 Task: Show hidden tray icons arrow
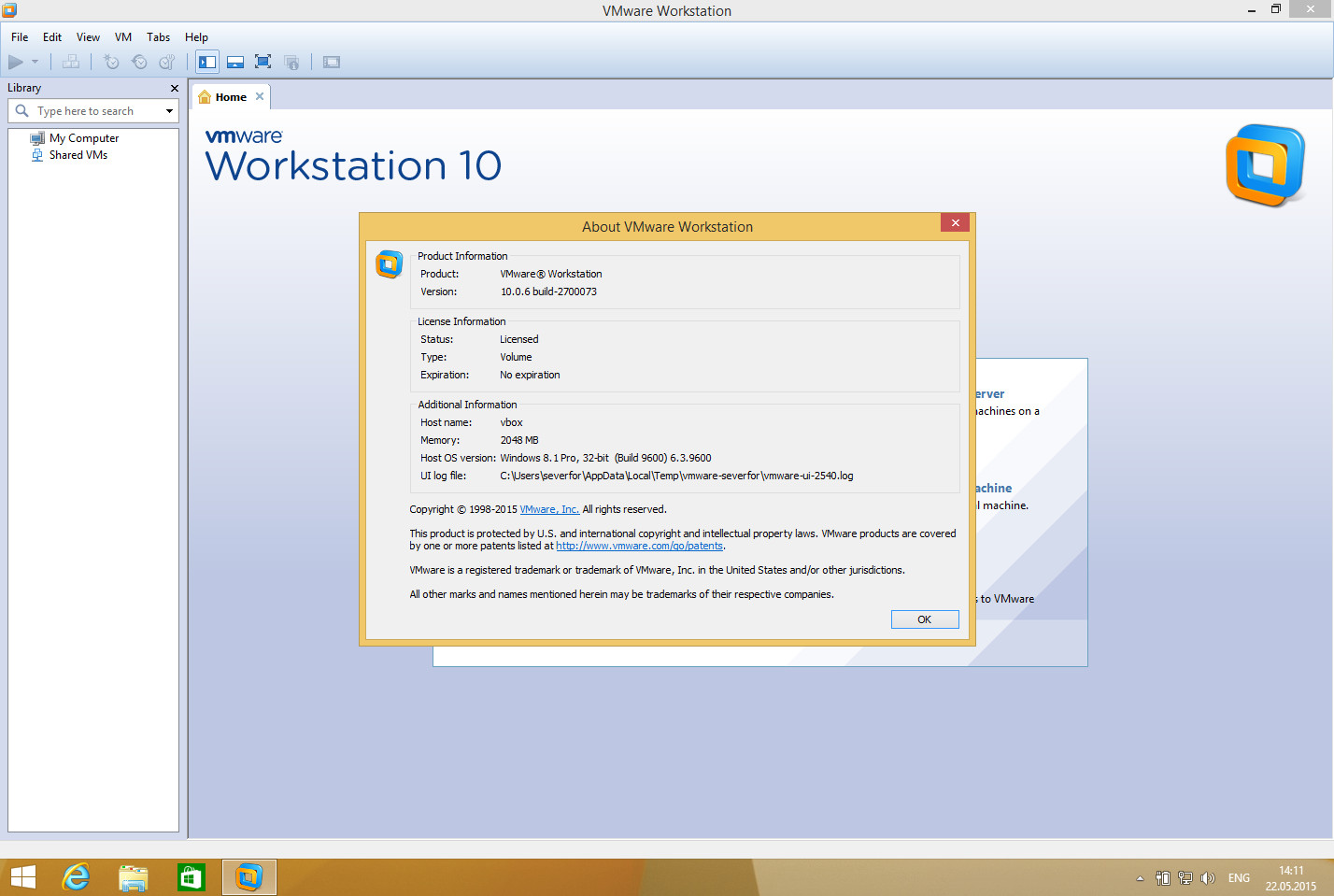(x=1140, y=878)
